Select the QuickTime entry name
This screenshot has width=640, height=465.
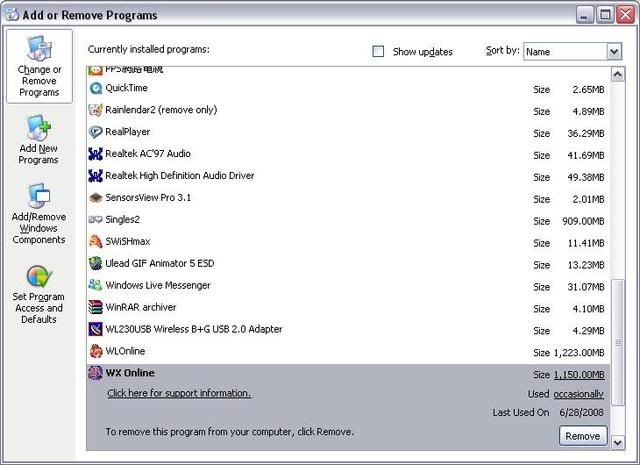click(127, 88)
